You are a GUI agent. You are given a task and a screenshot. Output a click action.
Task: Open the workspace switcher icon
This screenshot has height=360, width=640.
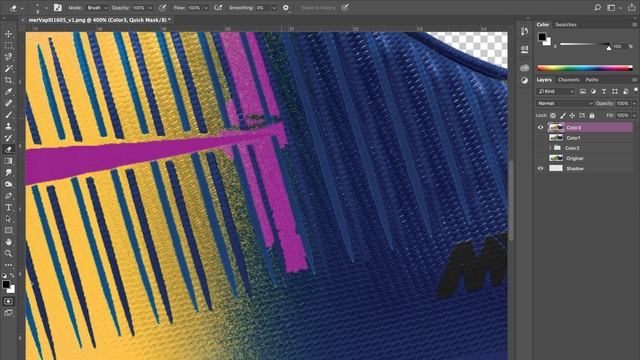[x=611, y=7]
